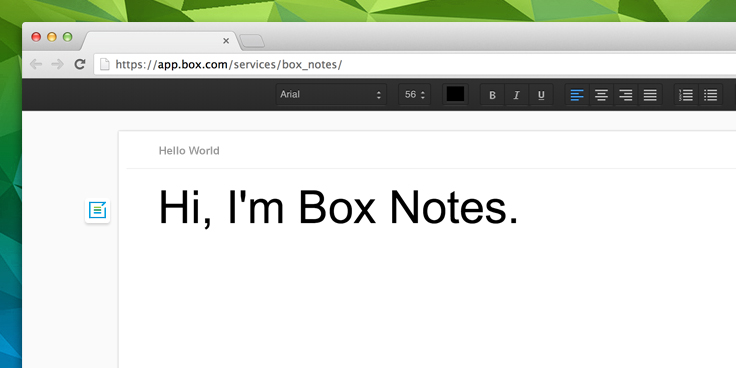
Task: Click the page icon in the address bar
Action: [104, 64]
